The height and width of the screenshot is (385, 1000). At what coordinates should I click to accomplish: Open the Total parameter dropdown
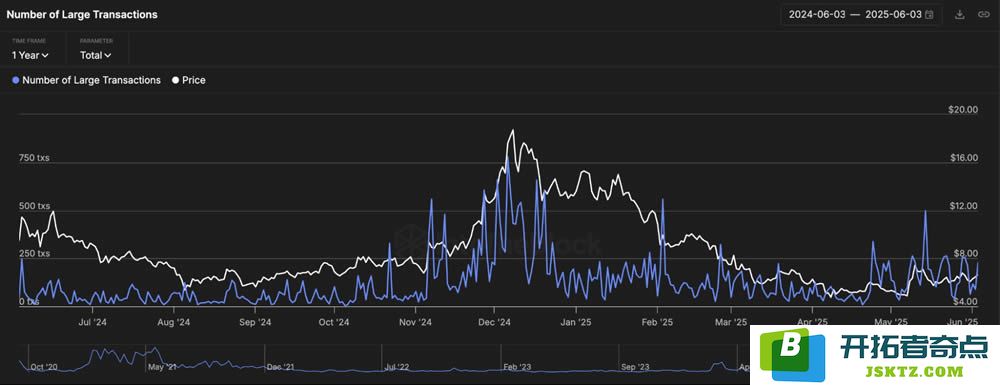pyautogui.click(x=96, y=55)
